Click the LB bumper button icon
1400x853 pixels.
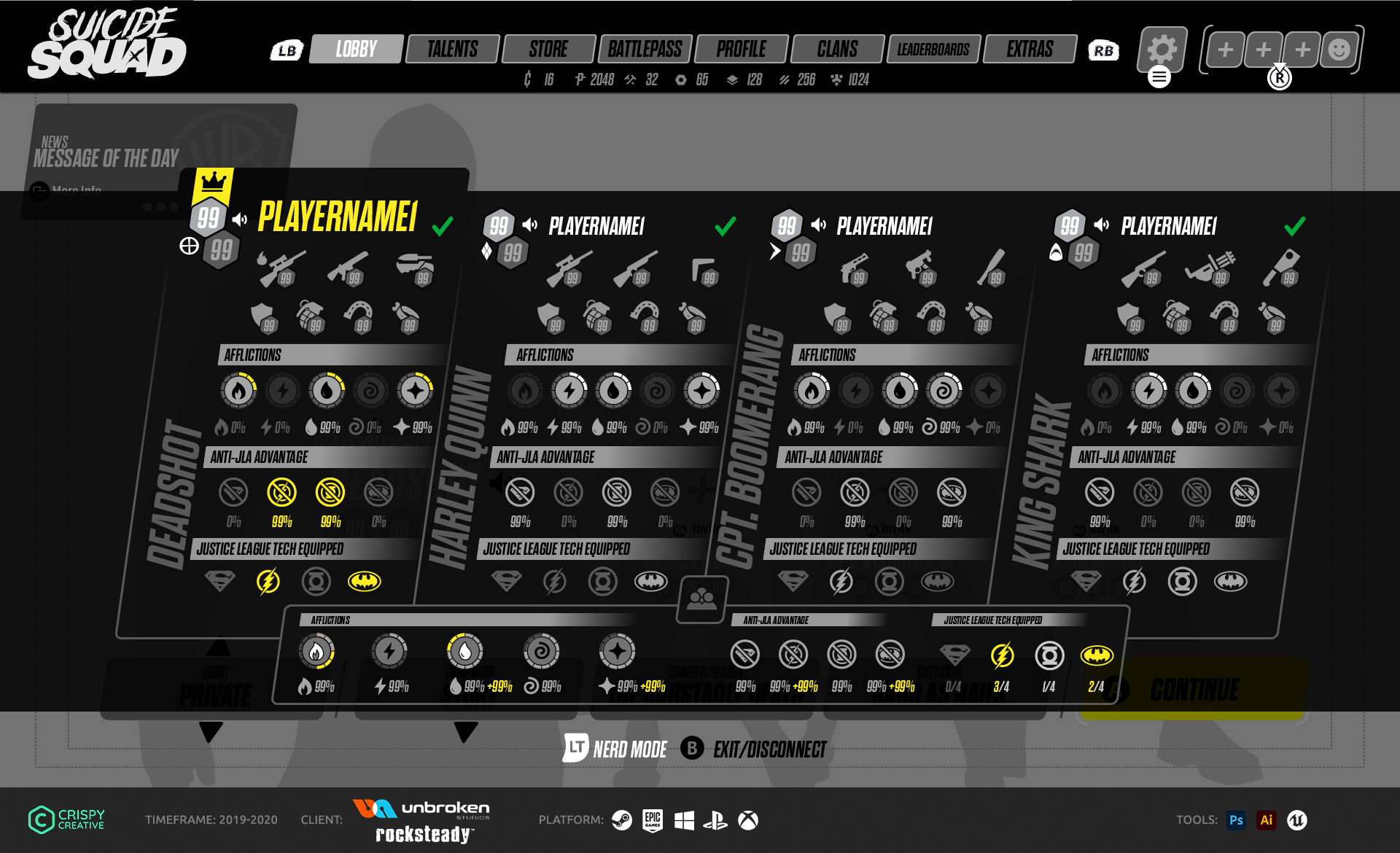pos(287,50)
